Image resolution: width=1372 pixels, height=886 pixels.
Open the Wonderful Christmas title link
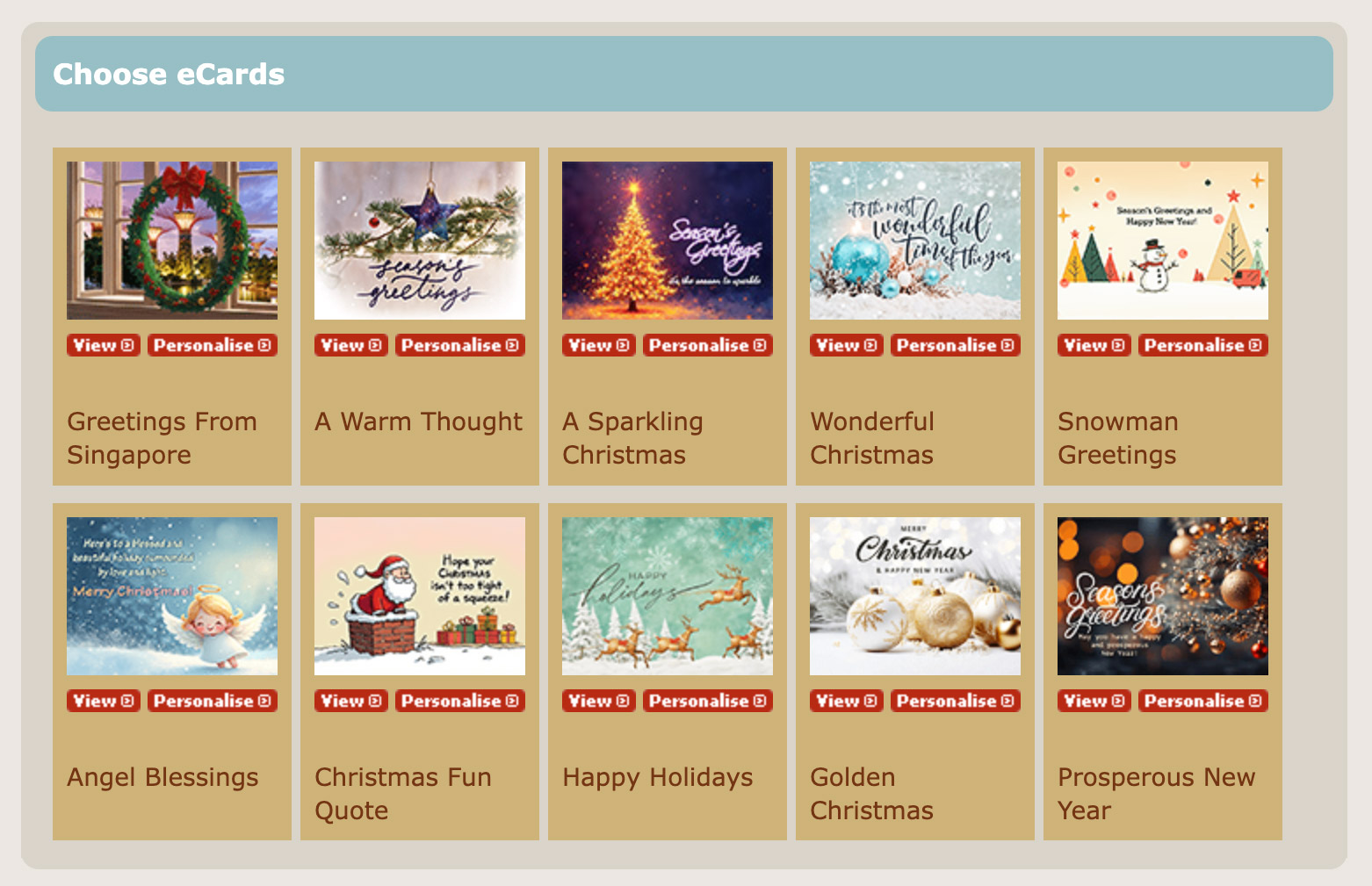coord(872,438)
